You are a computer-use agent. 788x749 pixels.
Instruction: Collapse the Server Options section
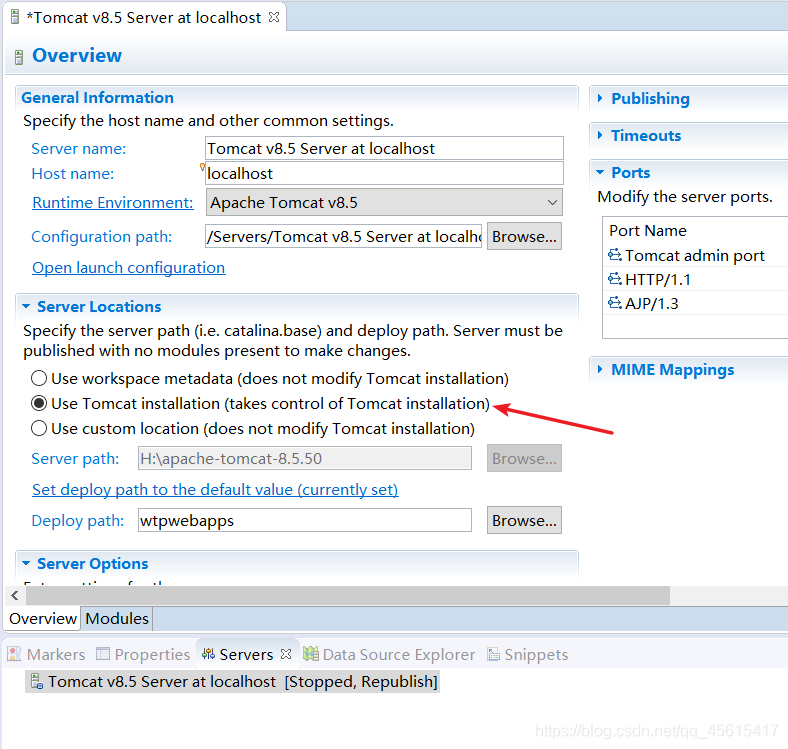coord(26,563)
